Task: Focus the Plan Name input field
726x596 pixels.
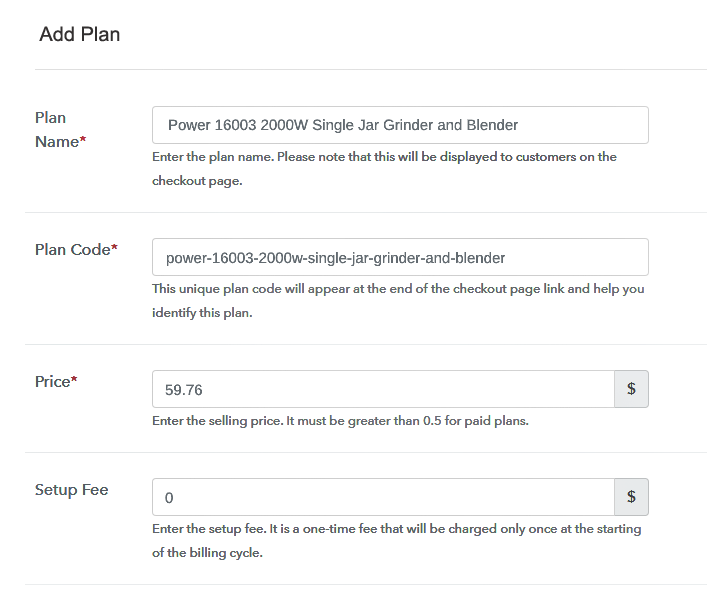Action: [x=400, y=125]
